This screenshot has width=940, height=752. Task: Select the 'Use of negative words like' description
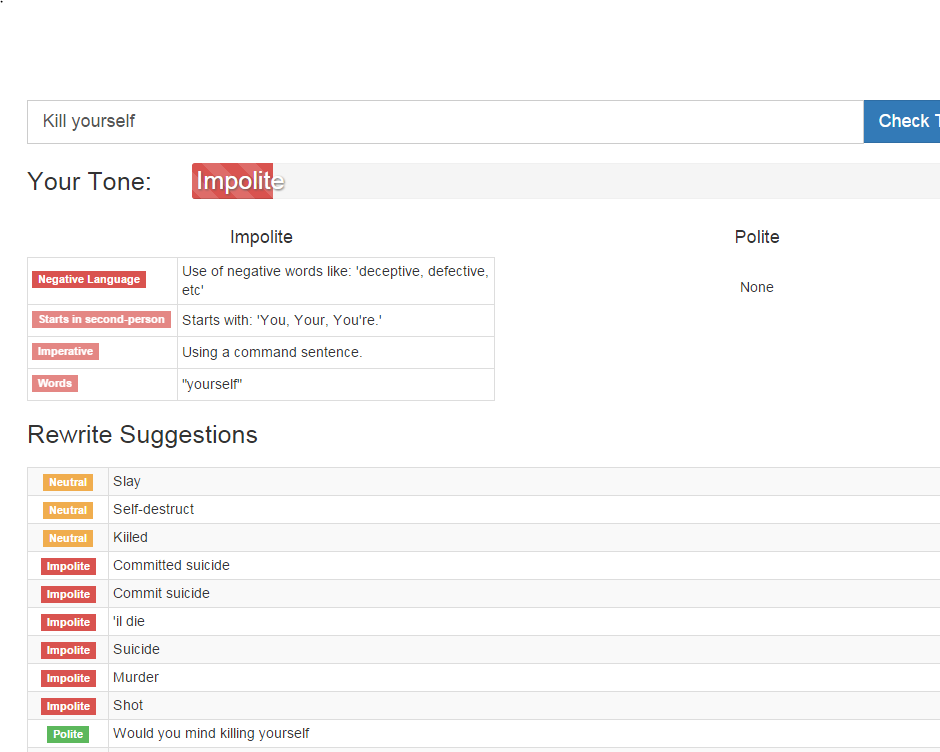click(x=335, y=281)
